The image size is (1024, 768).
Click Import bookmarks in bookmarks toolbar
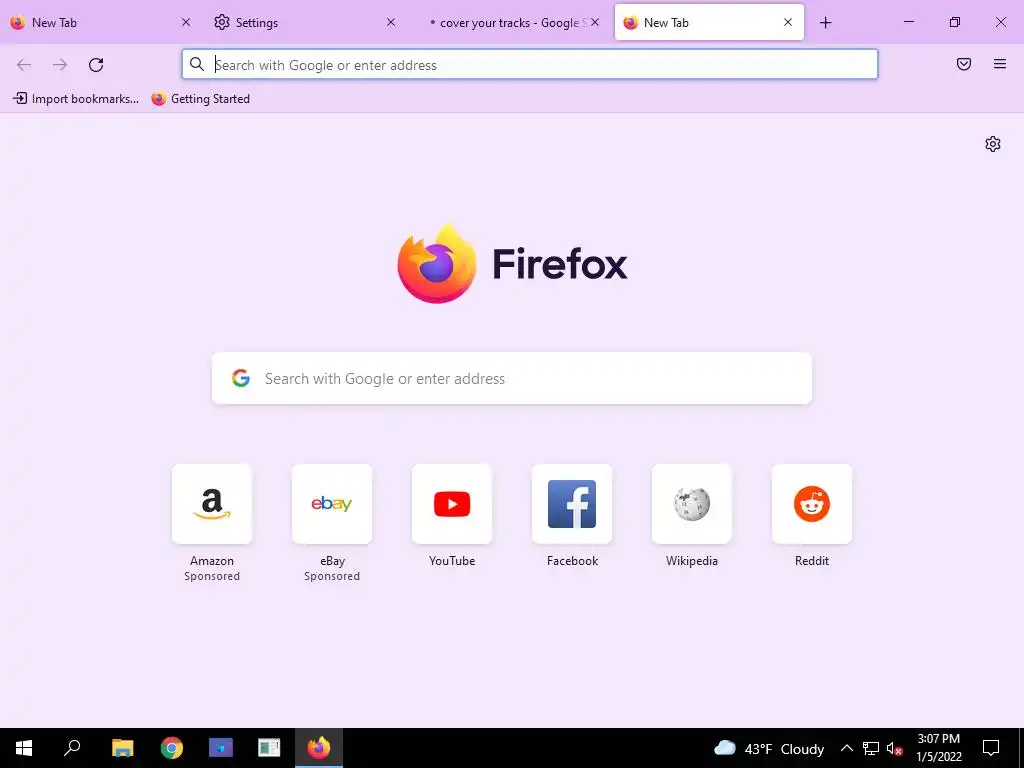[76, 99]
